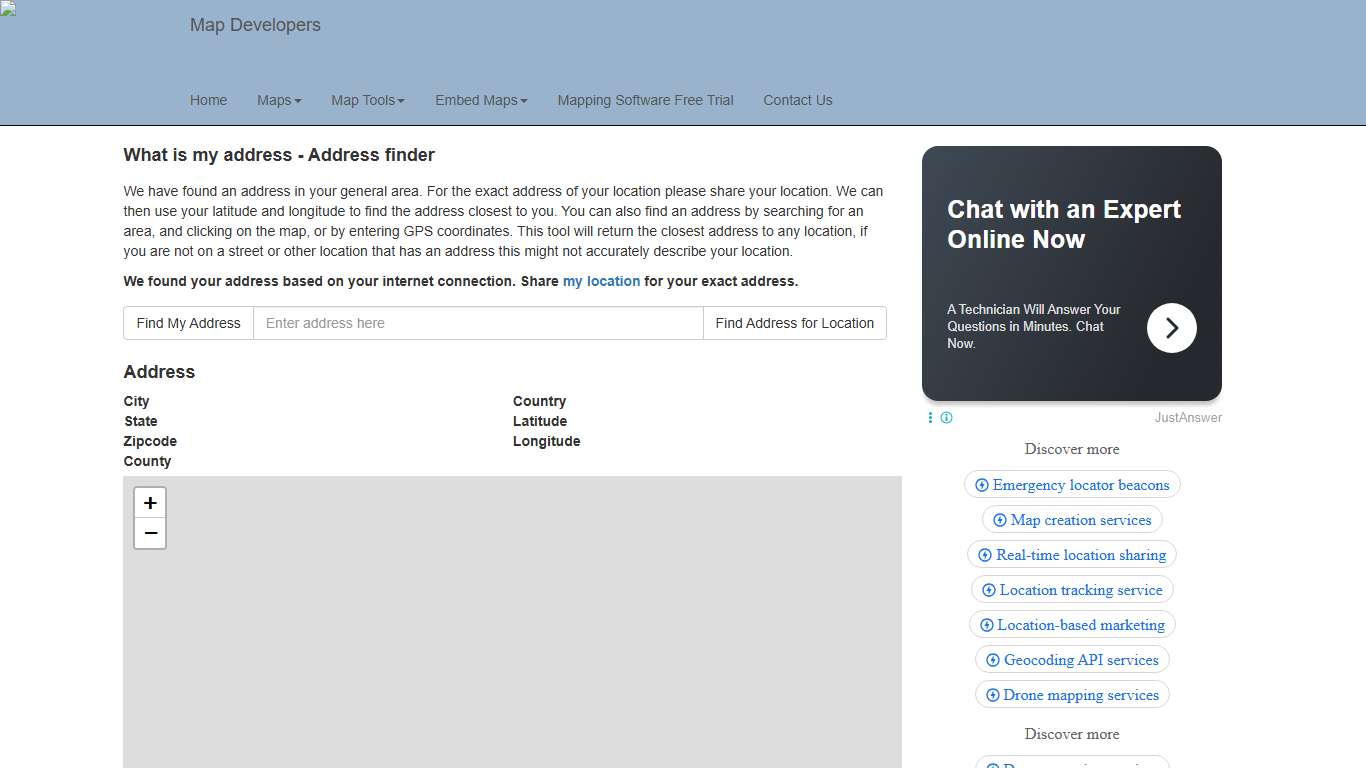The height and width of the screenshot is (768, 1366).
Task: Open the Location tracking service link
Action: coord(1072,589)
